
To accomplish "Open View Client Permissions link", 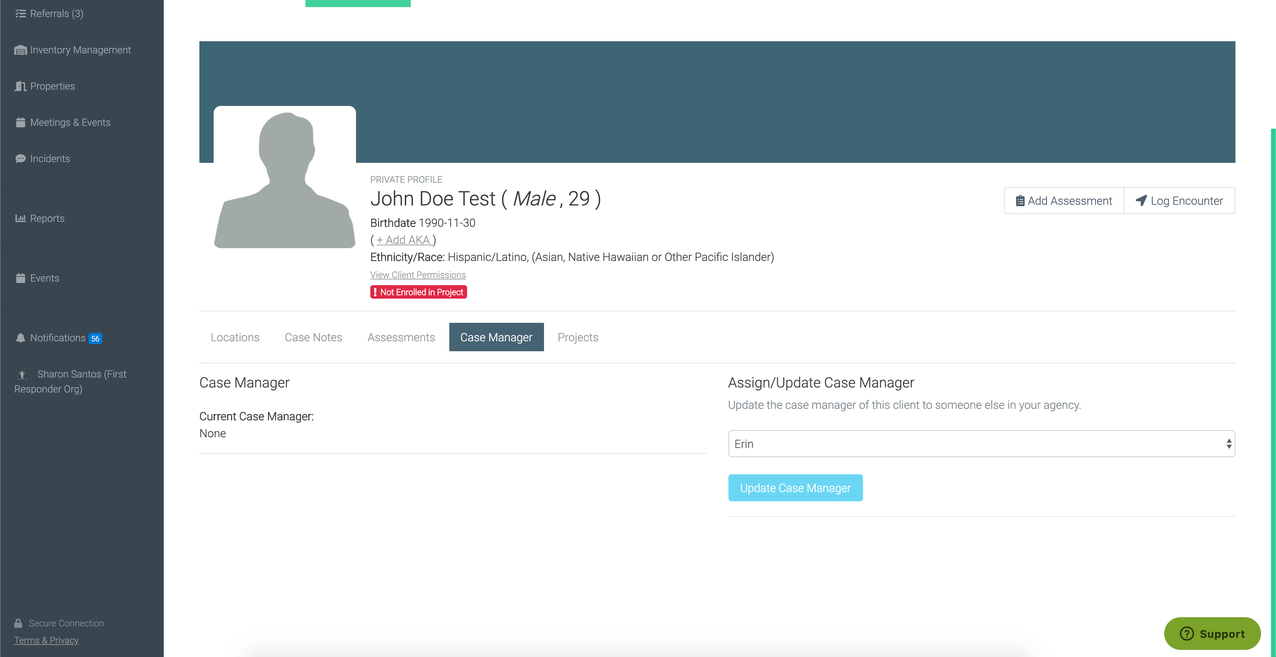I will 418,275.
